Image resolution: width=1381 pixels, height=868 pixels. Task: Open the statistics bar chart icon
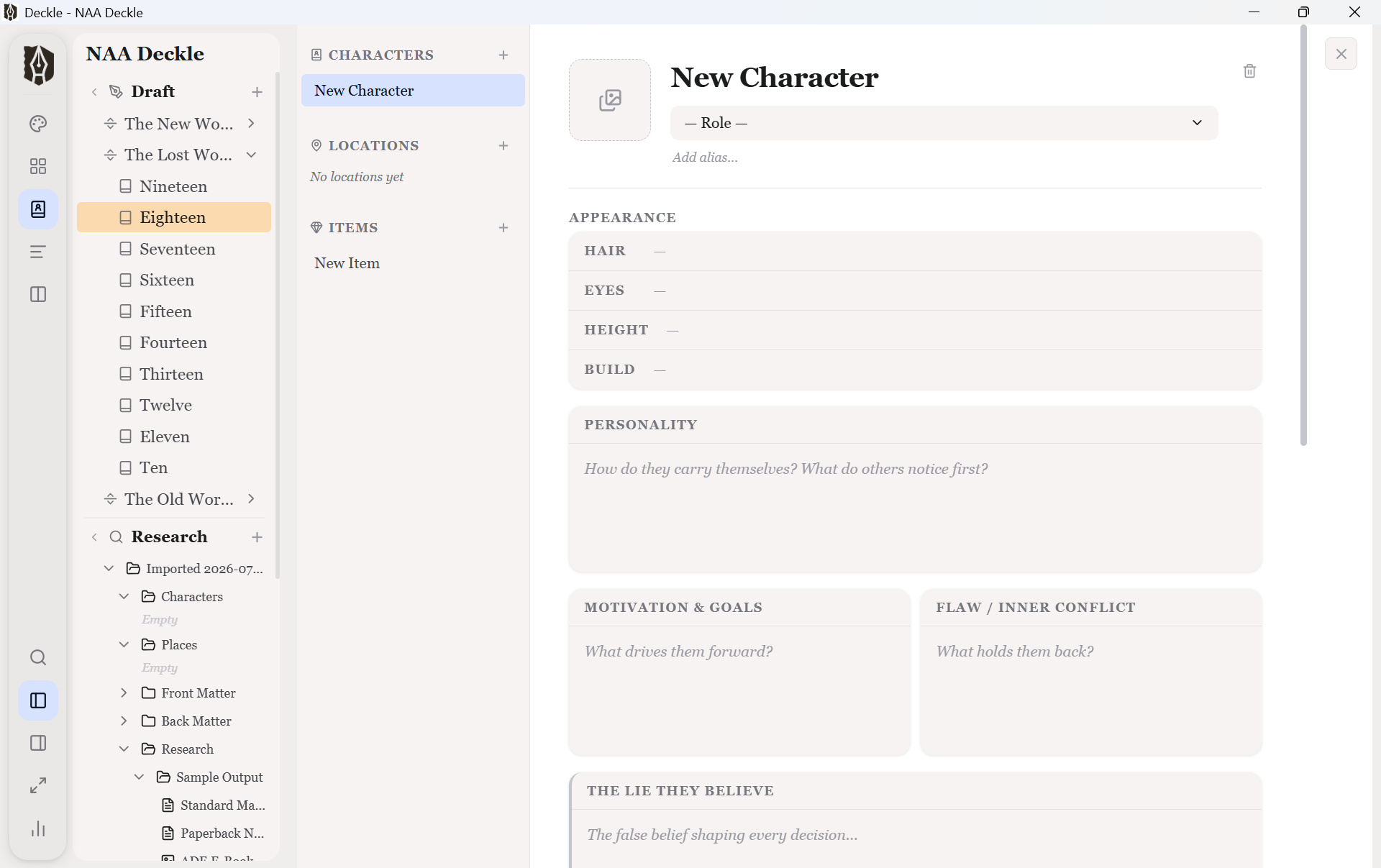38,828
